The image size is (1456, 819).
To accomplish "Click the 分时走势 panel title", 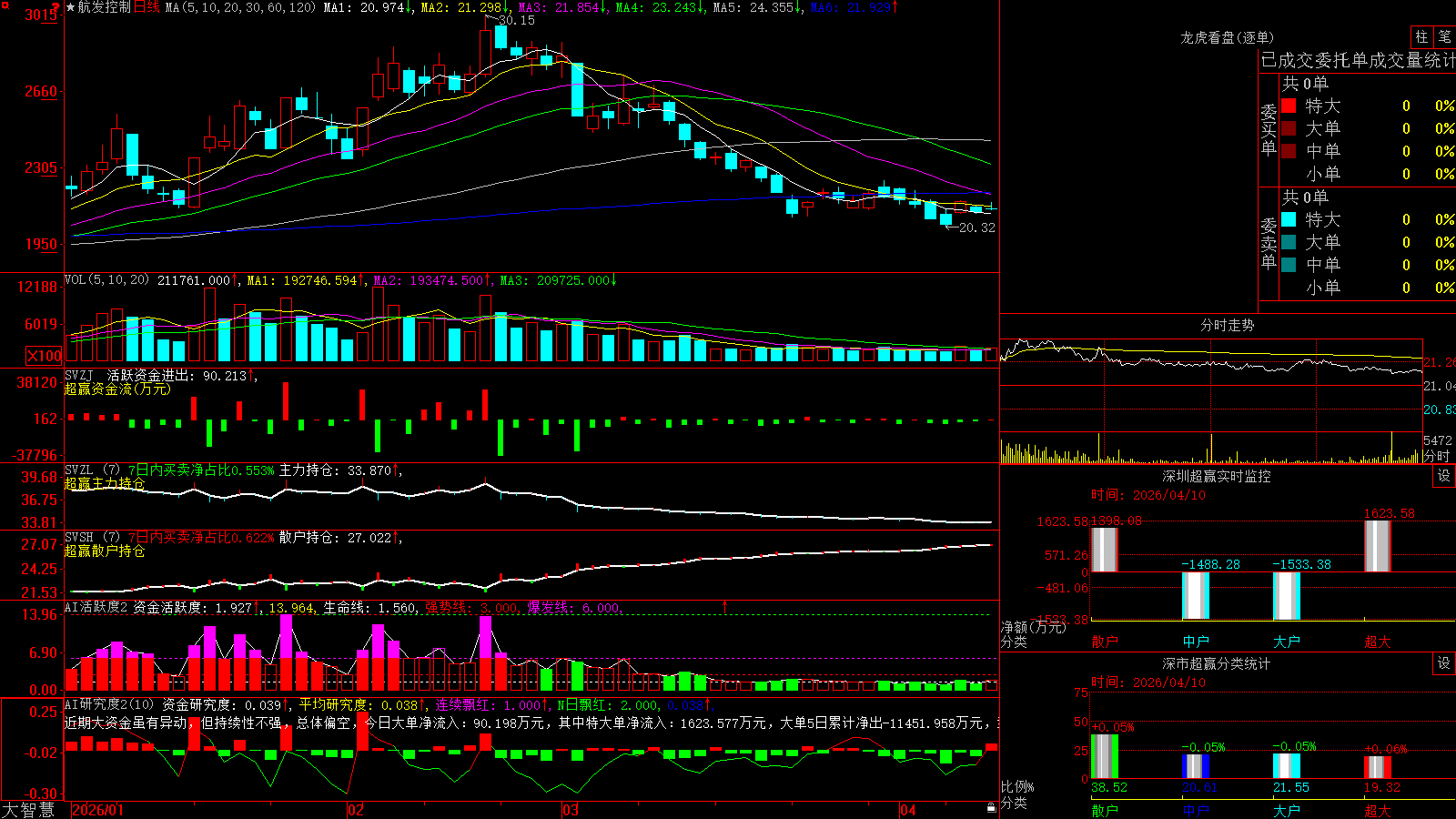I will point(1228,325).
